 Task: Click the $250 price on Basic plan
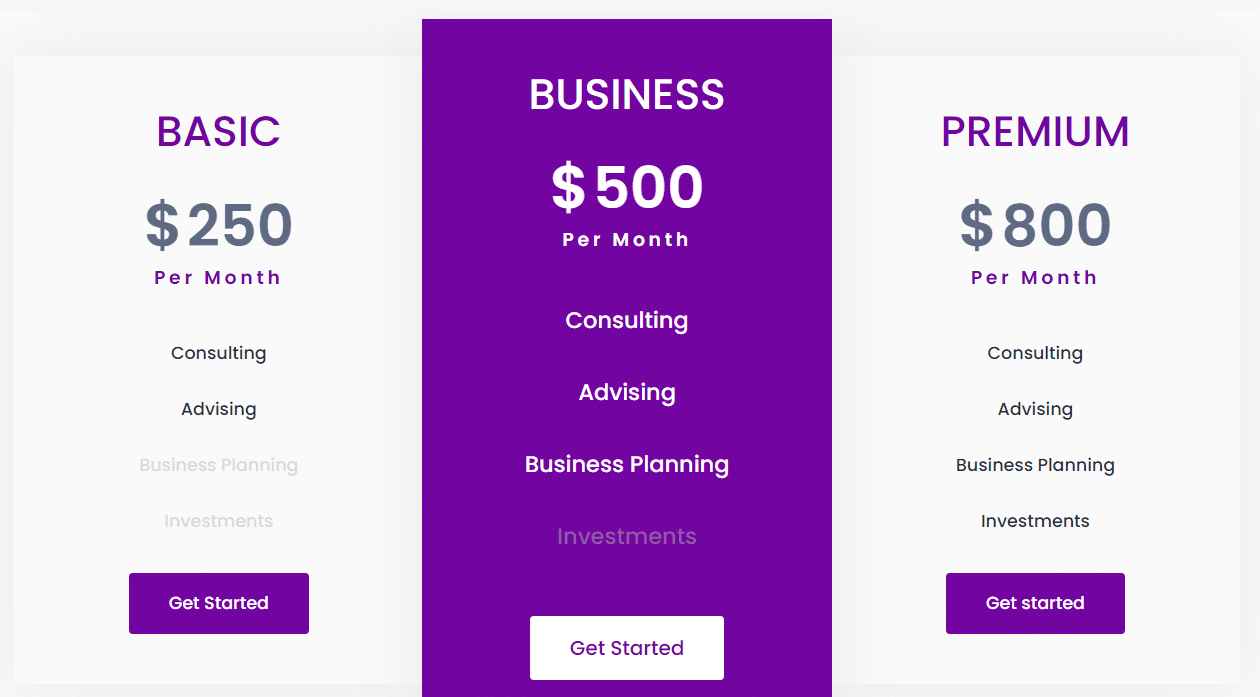pyautogui.click(x=218, y=226)
